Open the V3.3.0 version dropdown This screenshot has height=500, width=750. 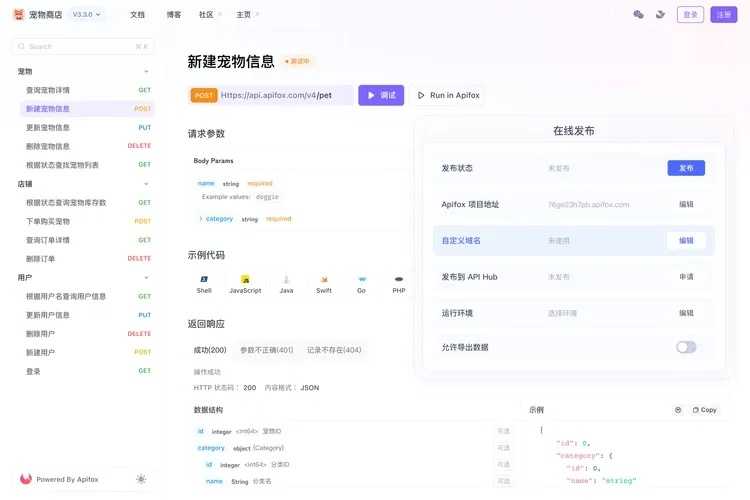pyautogui.click(x=87, y=14)
